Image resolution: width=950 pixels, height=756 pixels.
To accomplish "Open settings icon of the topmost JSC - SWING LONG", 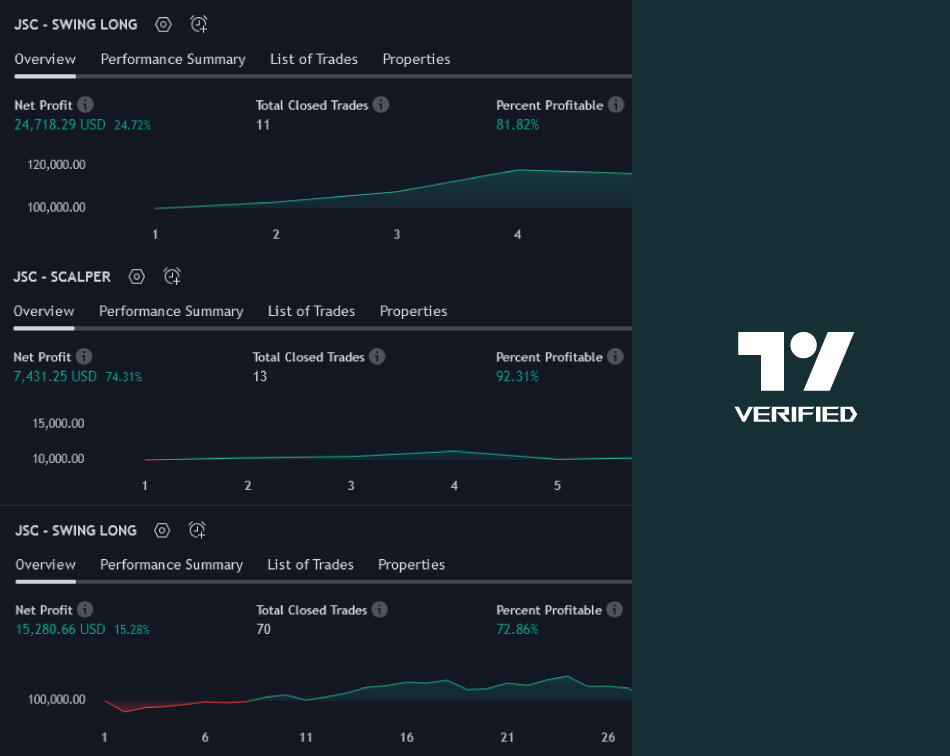I will click(164, 24).
